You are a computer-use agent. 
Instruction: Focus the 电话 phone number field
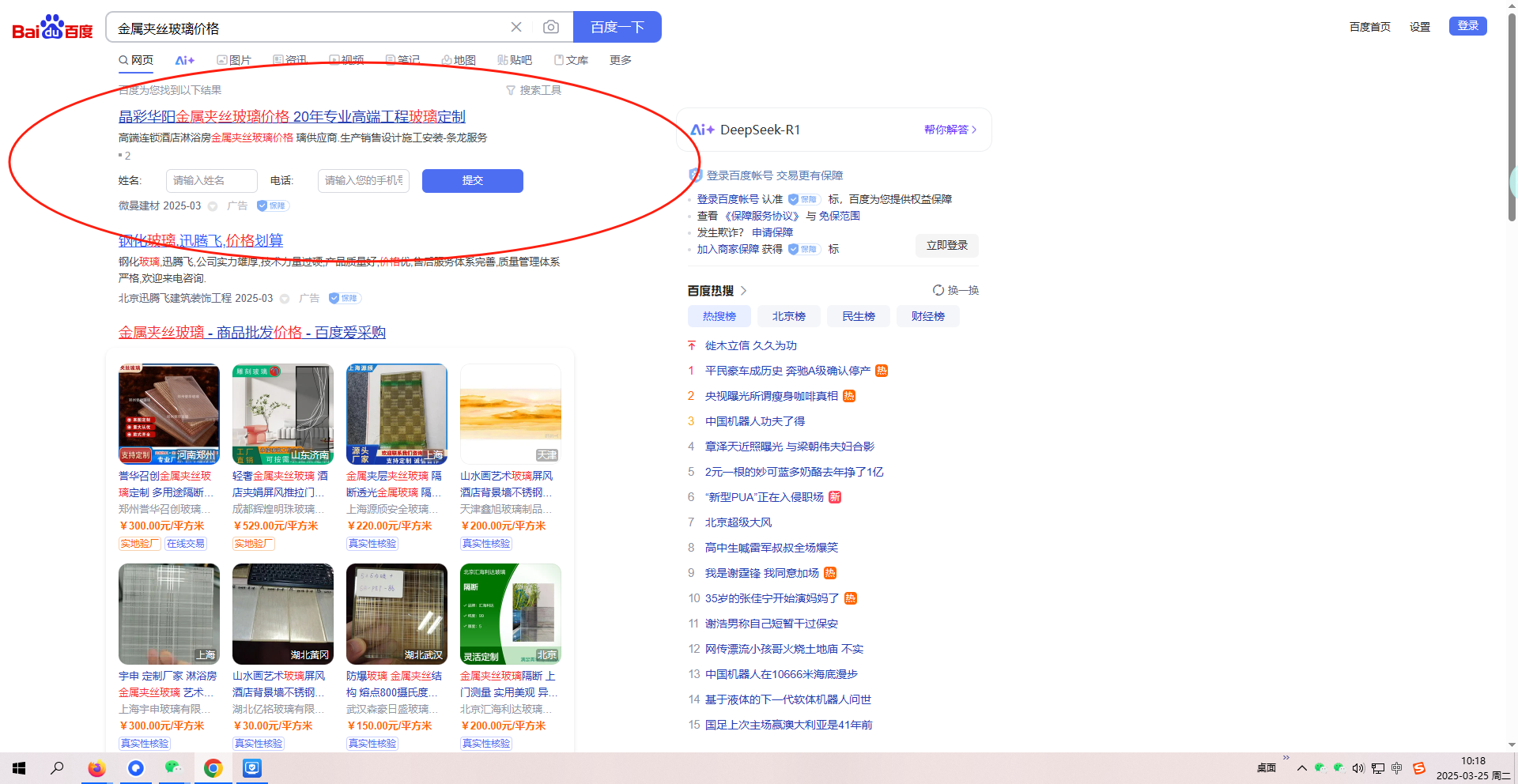click(364, 181)
